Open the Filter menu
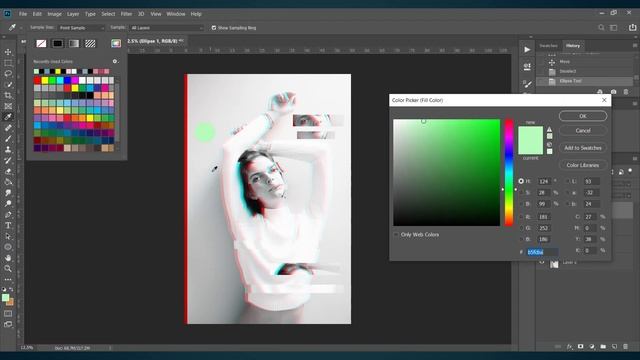640x360 pixels. tap(126, 14)
